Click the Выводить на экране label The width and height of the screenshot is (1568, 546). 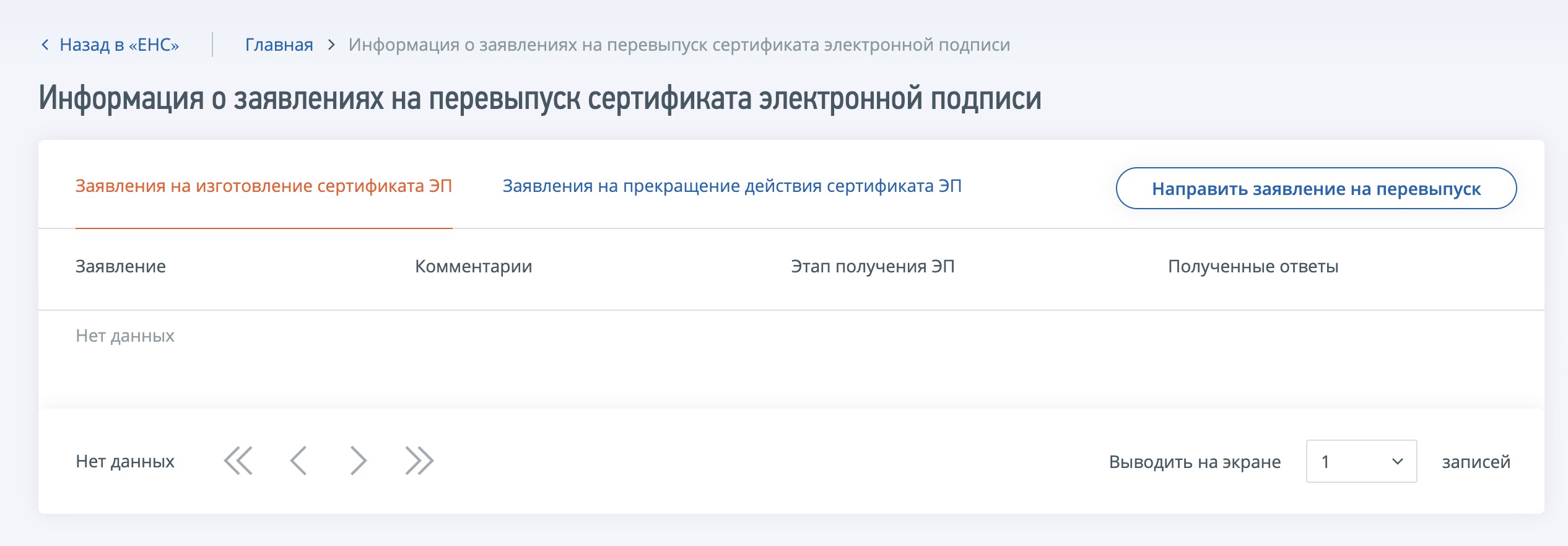pyautogui.click(x=1194, y=462)
